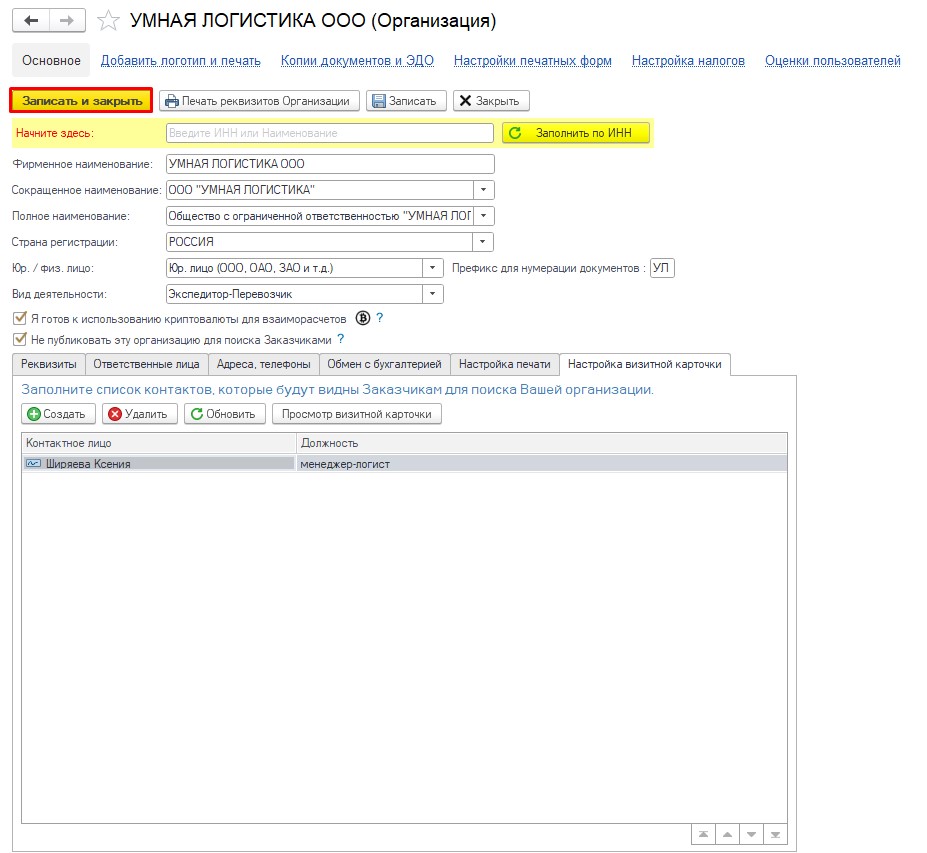Open Адреса, телефоны tab
Screen dimensions: 927x853
[264, 364]
